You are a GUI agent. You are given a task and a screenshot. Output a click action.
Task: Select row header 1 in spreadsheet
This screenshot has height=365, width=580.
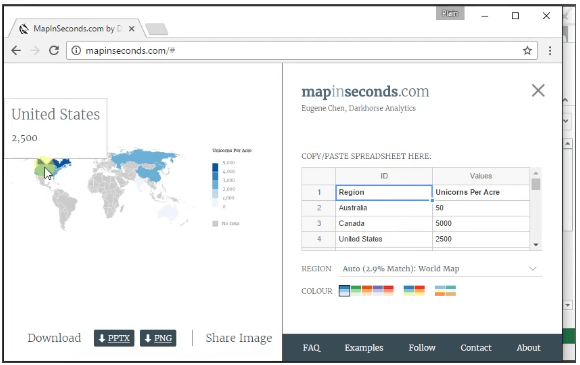click(318, 192)
